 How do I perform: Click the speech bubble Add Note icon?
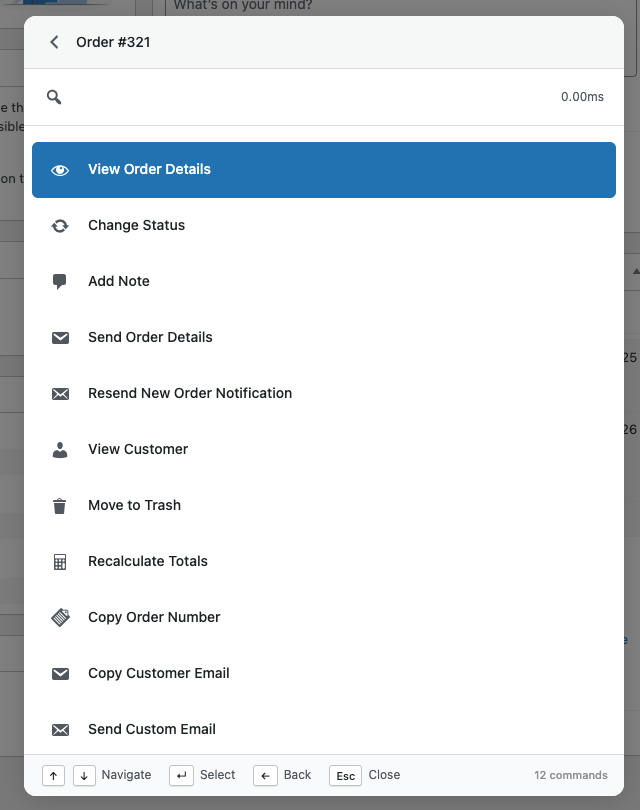pyautogui.click(x=60, y=282)
